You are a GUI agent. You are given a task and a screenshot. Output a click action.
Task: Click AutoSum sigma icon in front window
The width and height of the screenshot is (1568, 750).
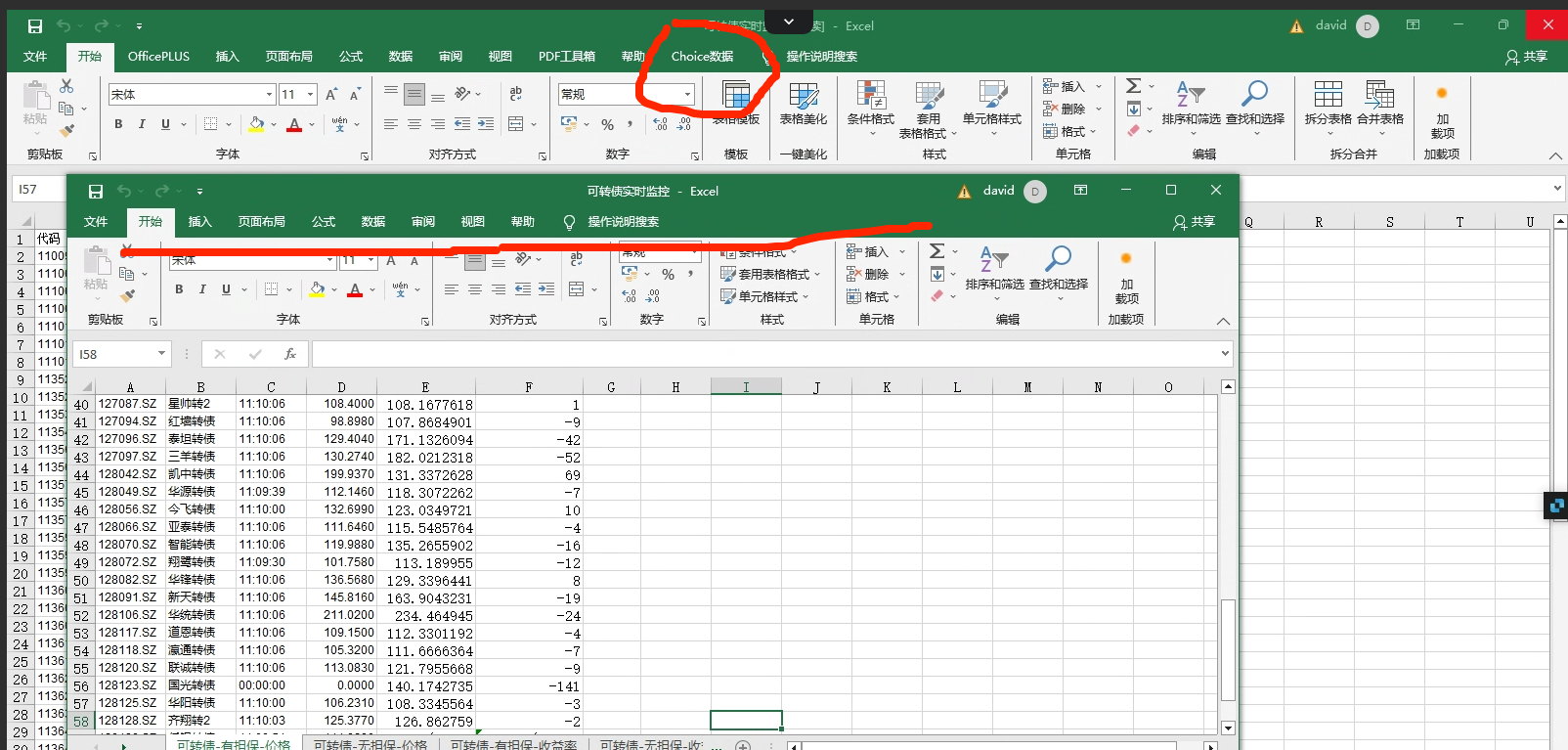point(936,251)
